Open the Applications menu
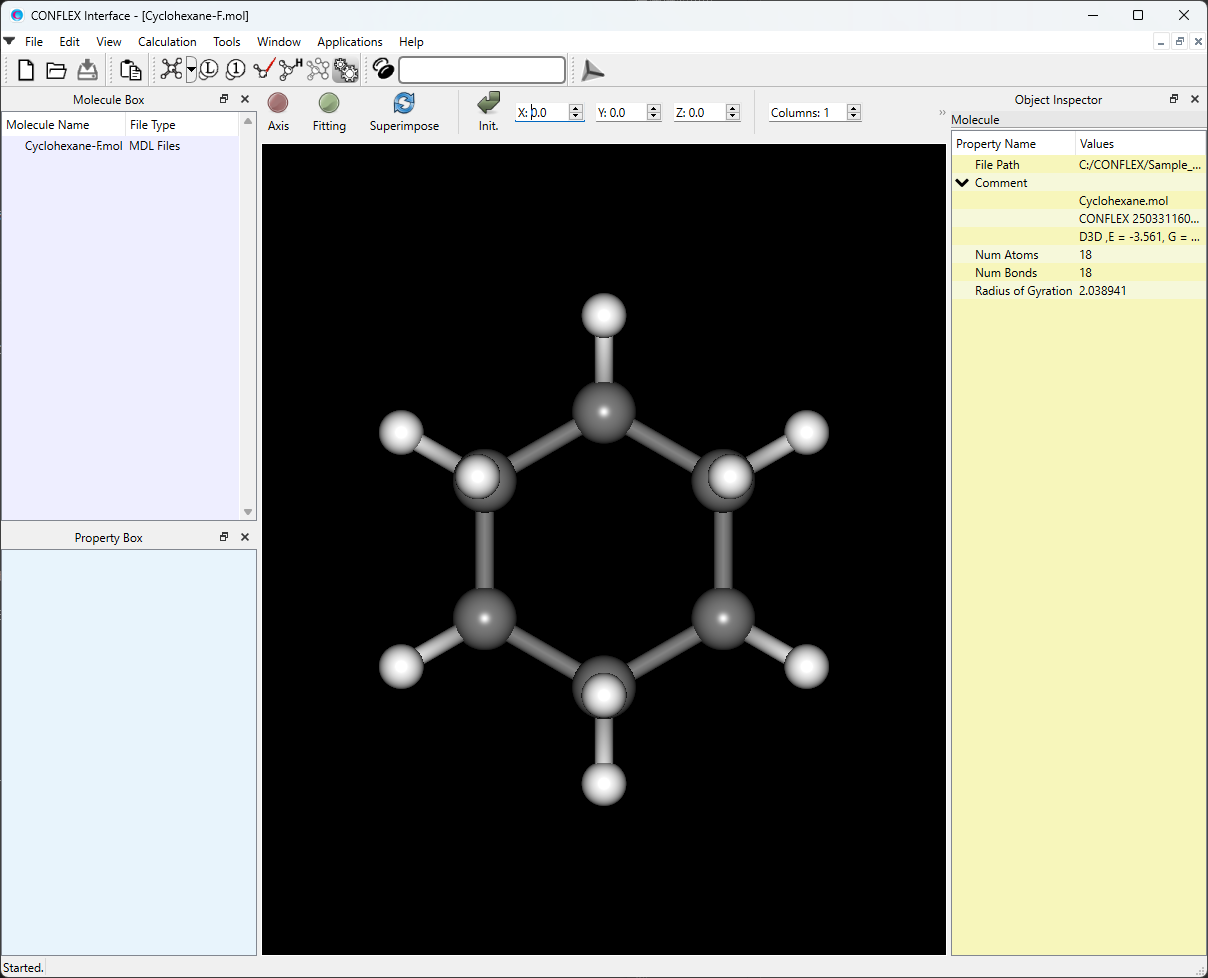 click(350, 42)
